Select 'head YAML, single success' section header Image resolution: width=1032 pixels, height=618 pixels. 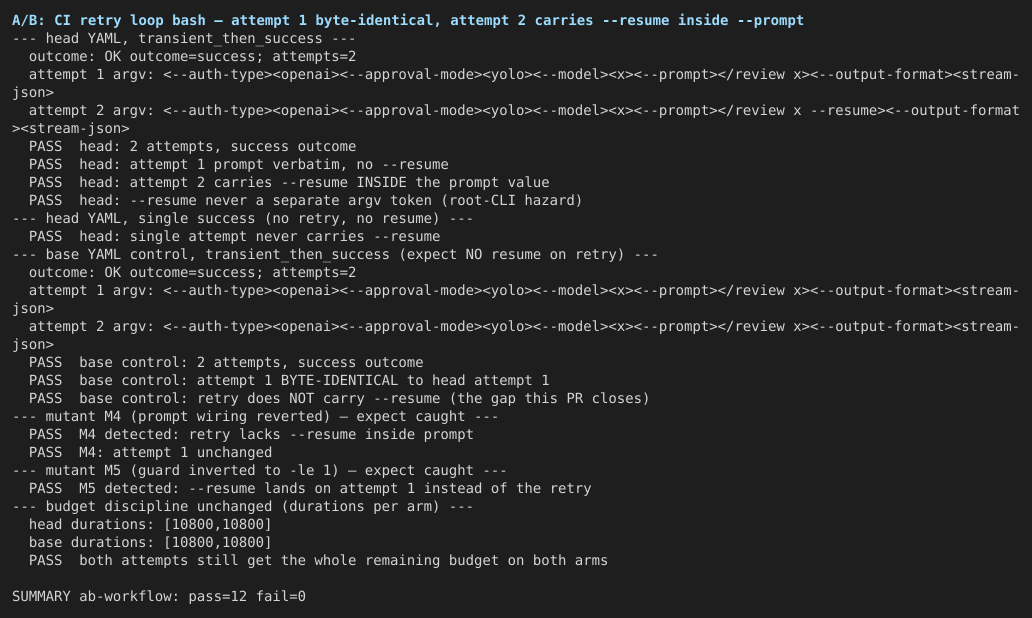242,219
